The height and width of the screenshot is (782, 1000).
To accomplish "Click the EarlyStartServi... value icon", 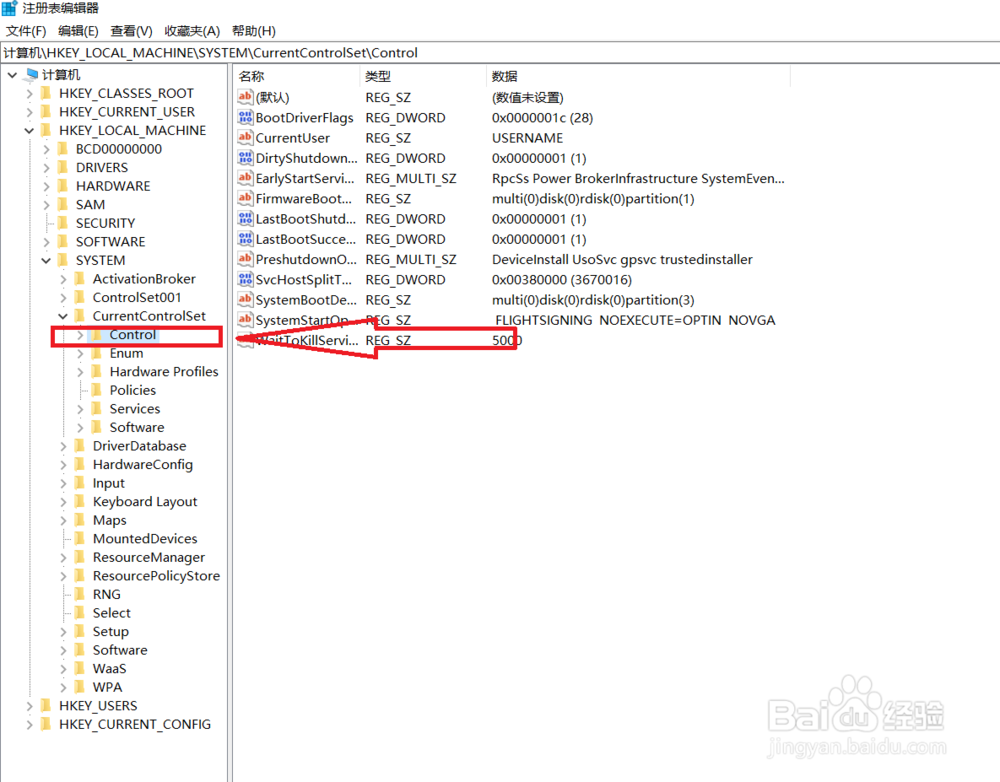I will pos(245,178).
